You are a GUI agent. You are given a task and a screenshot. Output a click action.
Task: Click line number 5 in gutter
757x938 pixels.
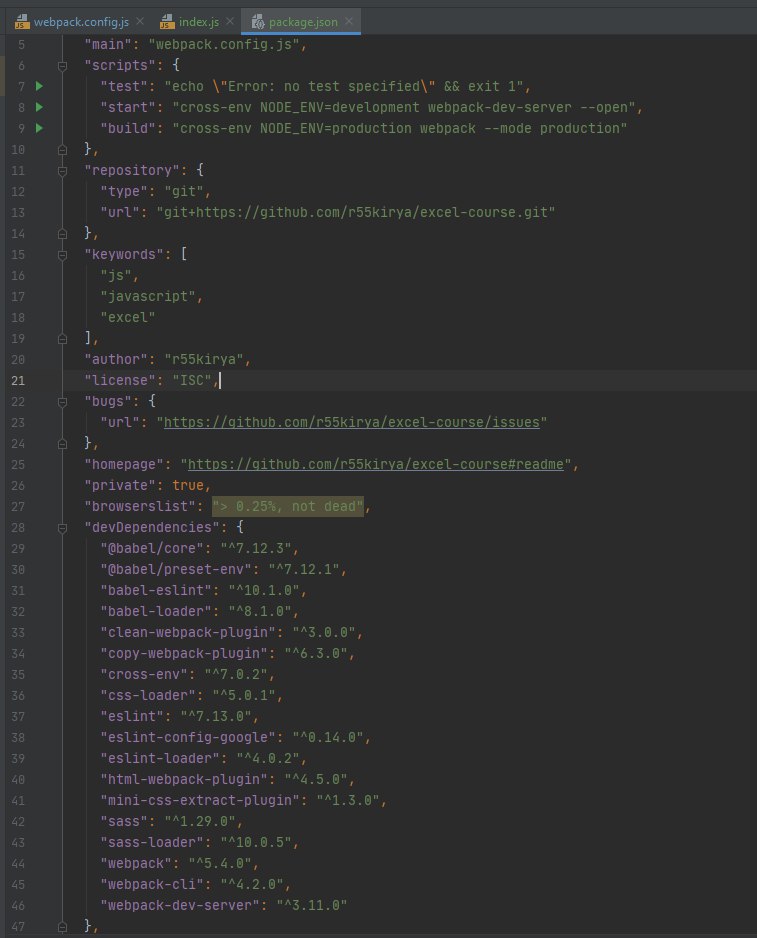pyautogui.click(x=22, y=44)
